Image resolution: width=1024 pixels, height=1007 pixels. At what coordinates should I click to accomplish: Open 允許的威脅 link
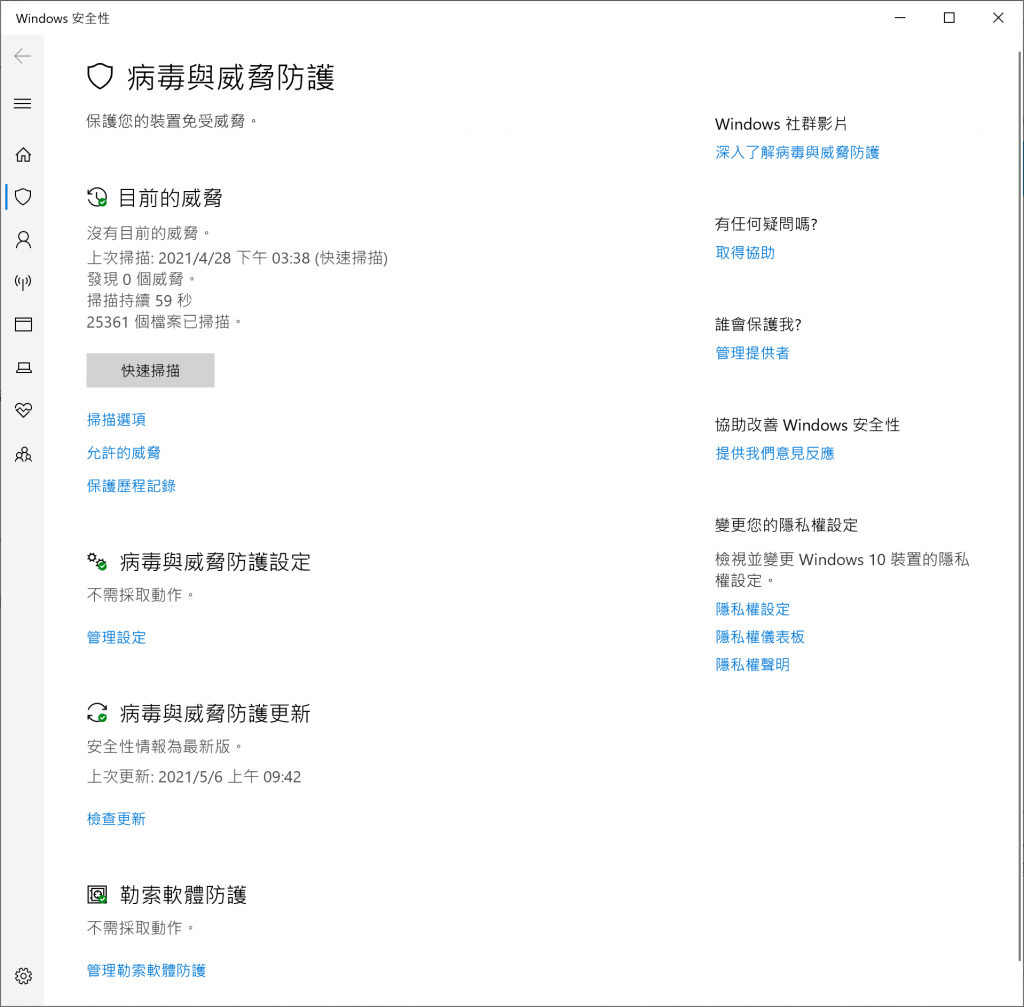tap(123, 453)
